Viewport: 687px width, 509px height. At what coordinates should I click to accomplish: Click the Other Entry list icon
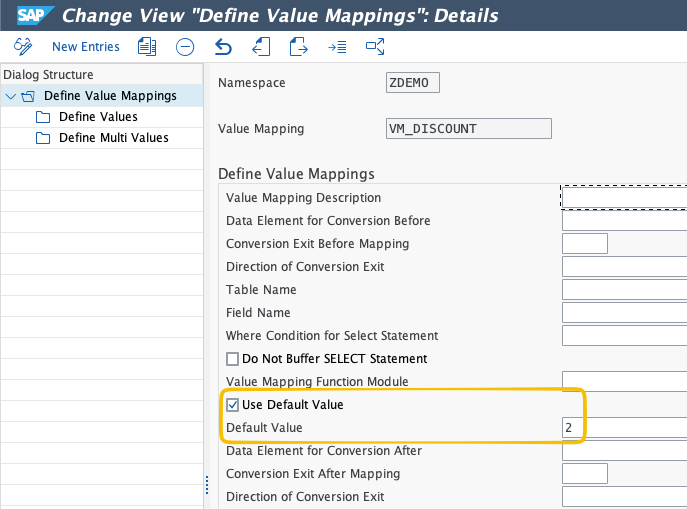[337, 46]
